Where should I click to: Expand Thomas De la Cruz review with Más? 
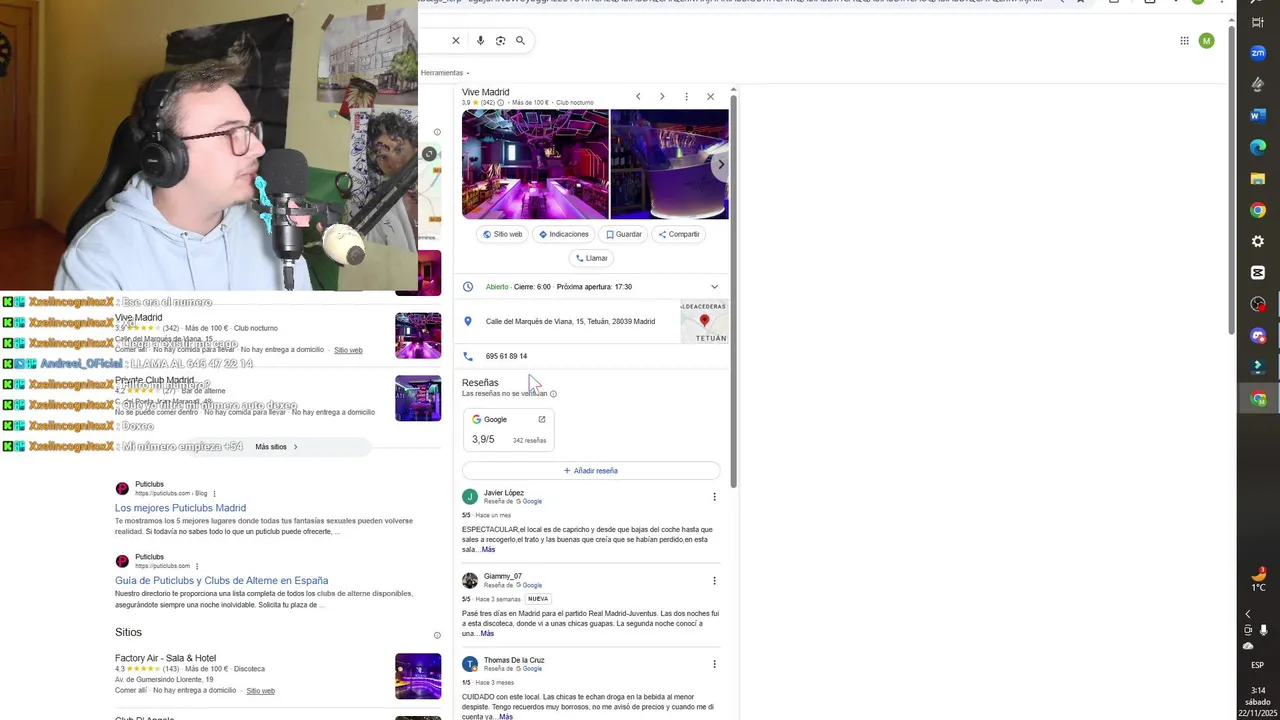tap(506, 716)
